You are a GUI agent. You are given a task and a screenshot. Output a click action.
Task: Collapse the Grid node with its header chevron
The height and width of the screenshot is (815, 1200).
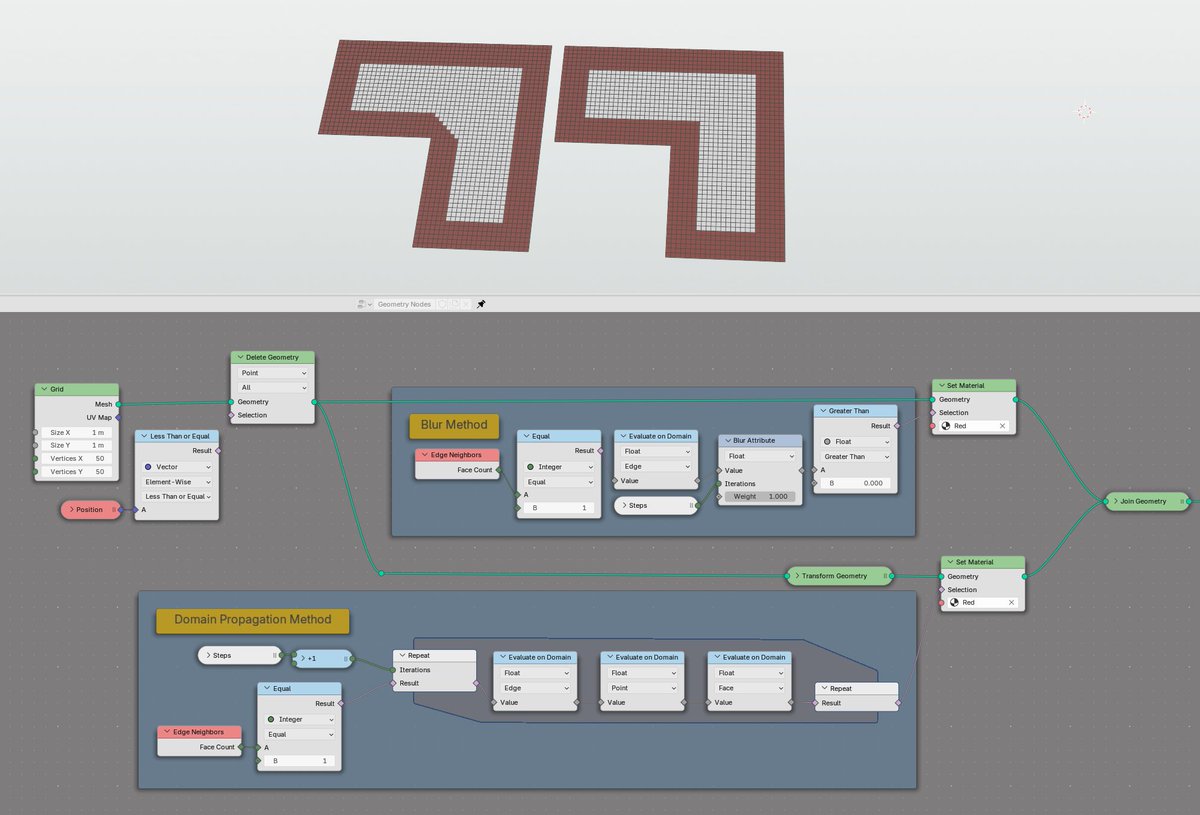[x=46, y=389]
